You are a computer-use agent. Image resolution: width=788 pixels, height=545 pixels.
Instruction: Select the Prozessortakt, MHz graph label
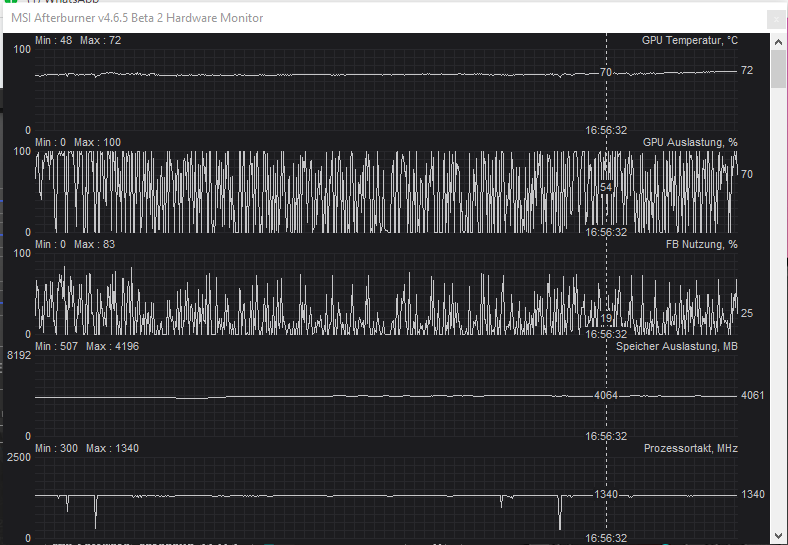pos(691,448)
